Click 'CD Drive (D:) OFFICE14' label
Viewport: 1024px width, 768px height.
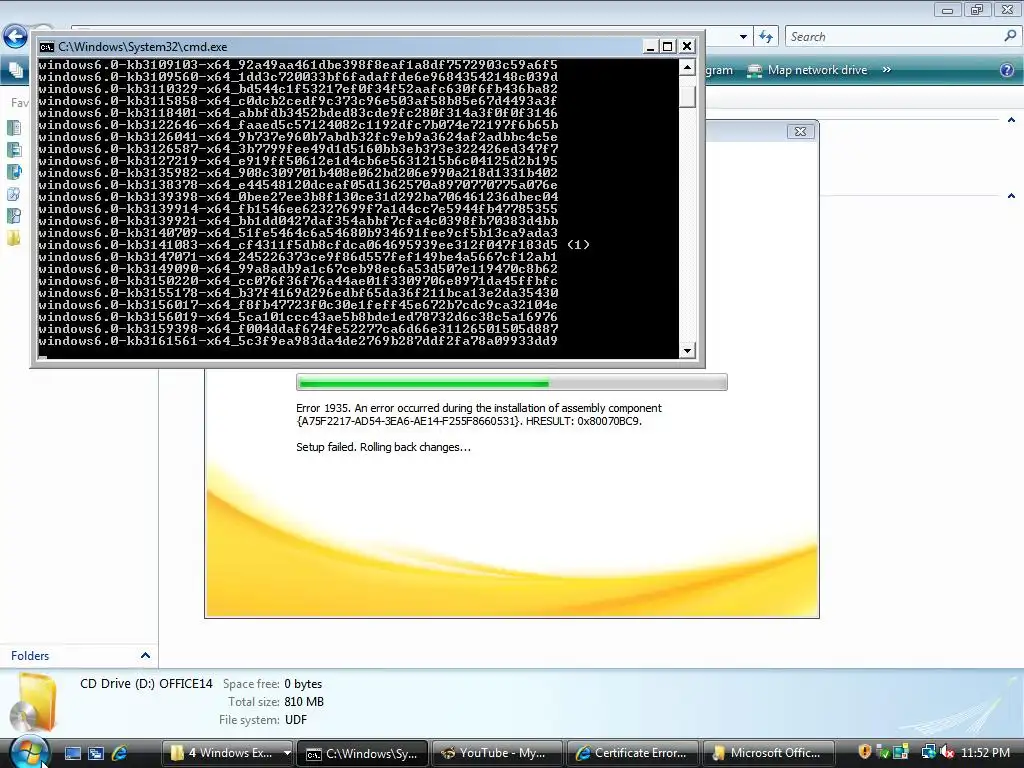pyautogui.click(x=146, y=684)
